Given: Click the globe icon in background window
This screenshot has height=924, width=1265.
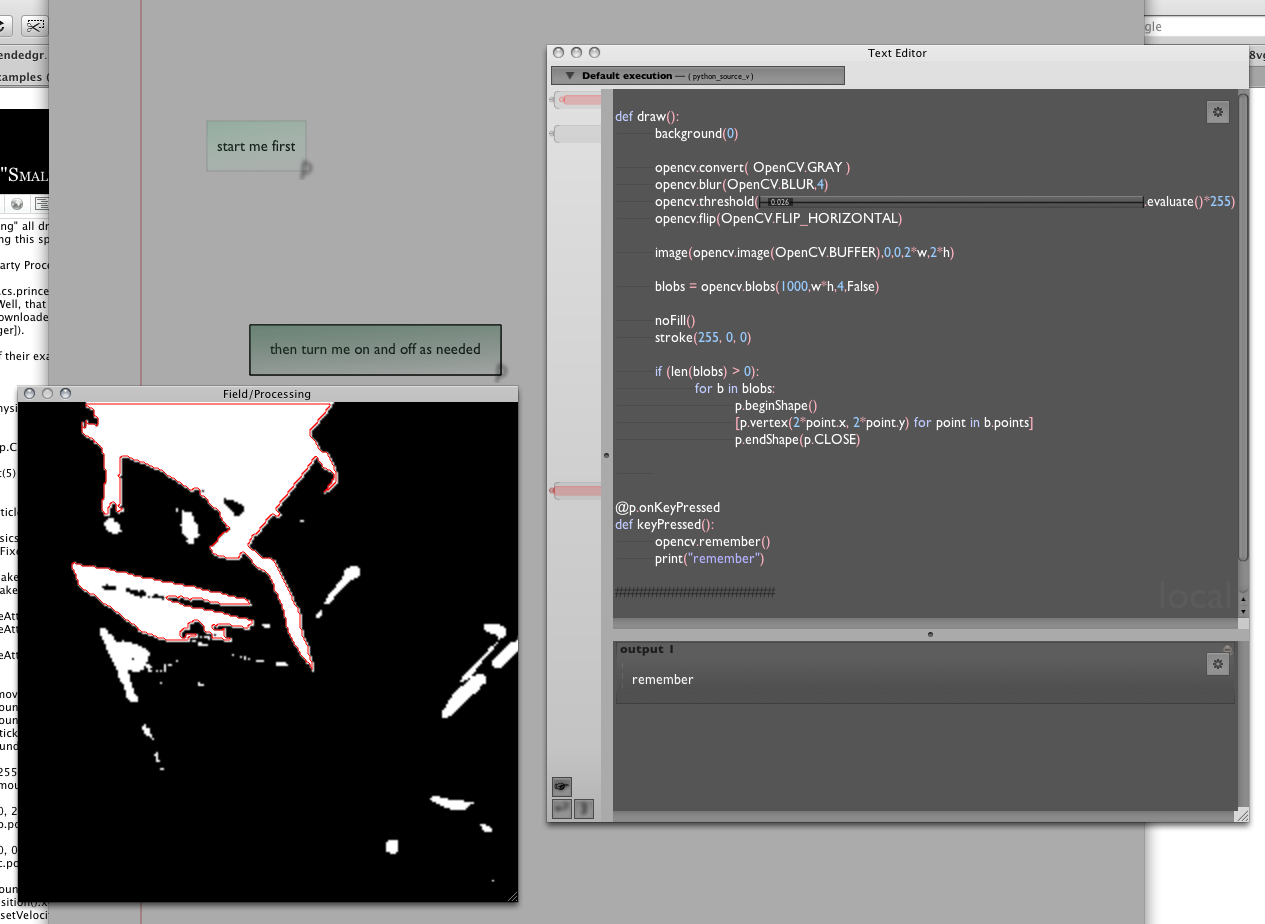Looking at the screenshot, I should point(17,204).
